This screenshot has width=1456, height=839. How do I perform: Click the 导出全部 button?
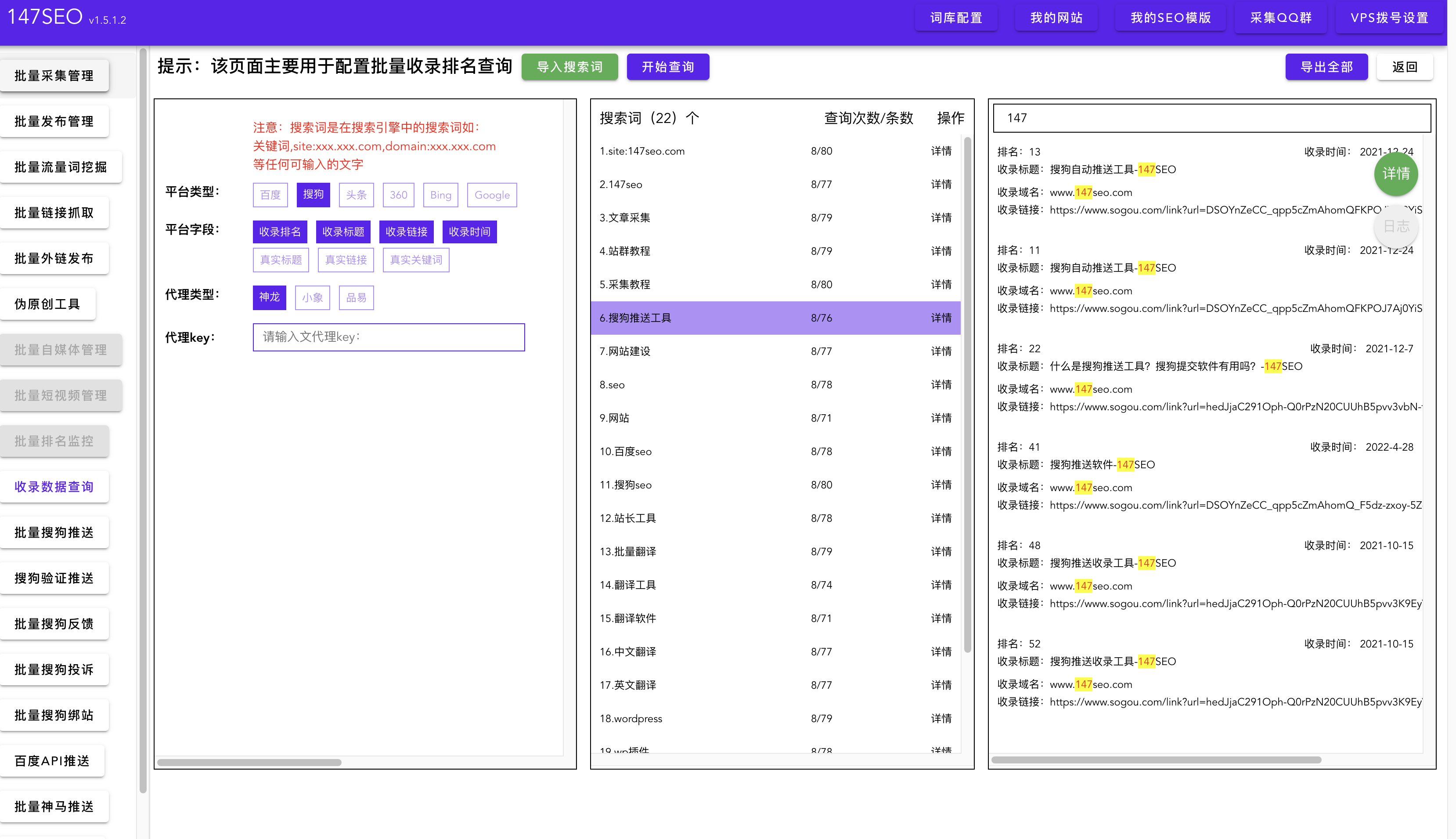[1326, 67]
